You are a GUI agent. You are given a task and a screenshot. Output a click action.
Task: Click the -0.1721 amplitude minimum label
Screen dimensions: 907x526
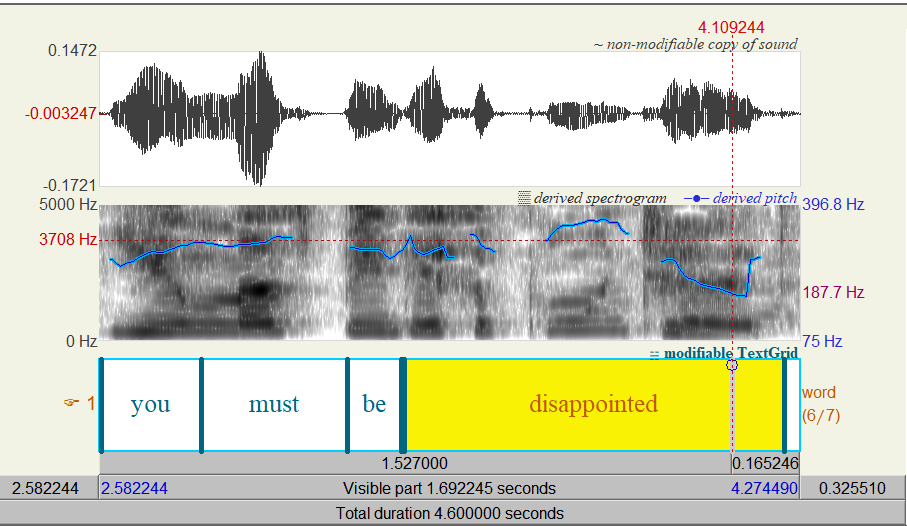(69, 185)
